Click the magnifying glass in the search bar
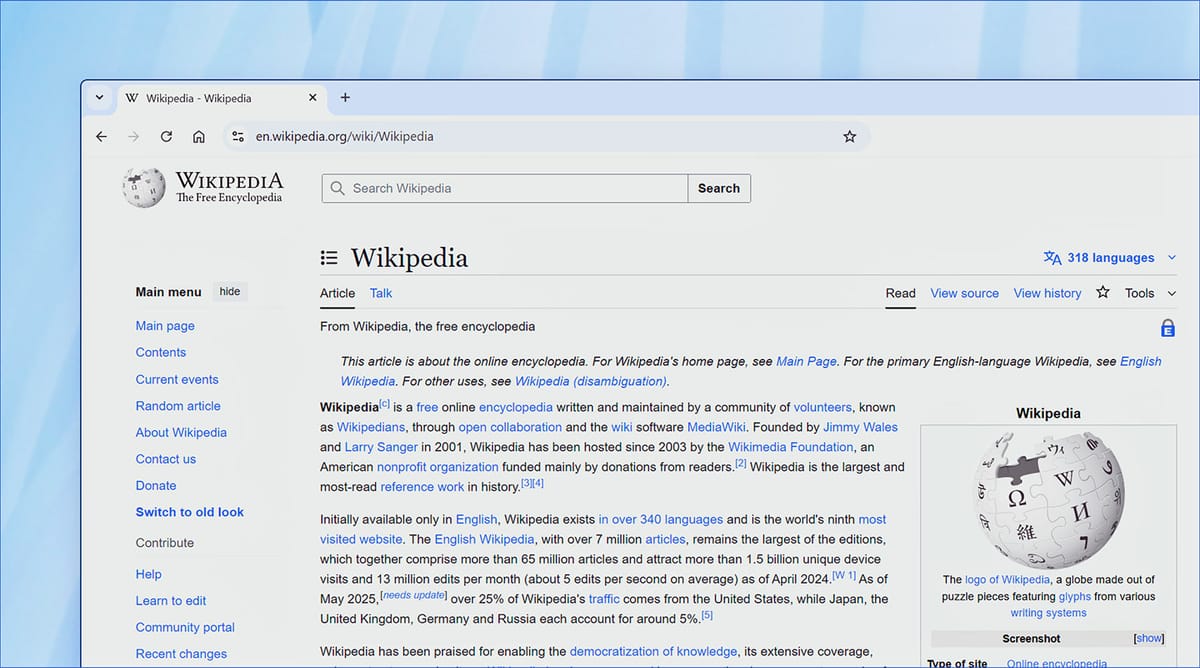1200x668 pixels. [x=337, y=188]
